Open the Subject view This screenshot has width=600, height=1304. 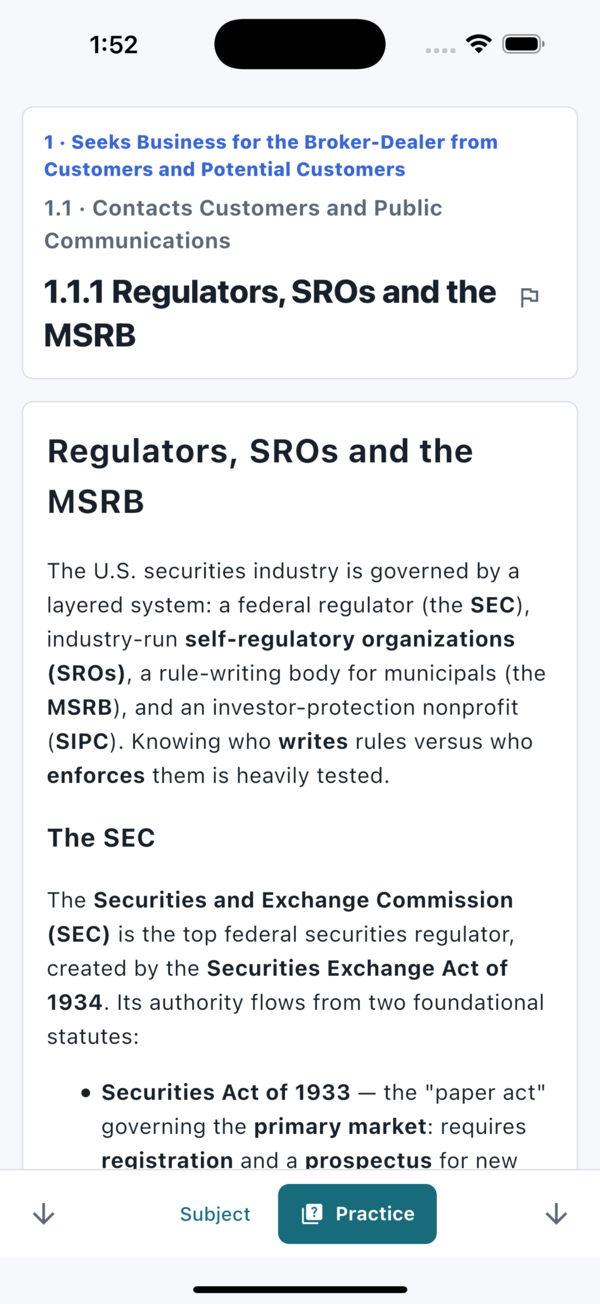click(x=215, y=1214)
